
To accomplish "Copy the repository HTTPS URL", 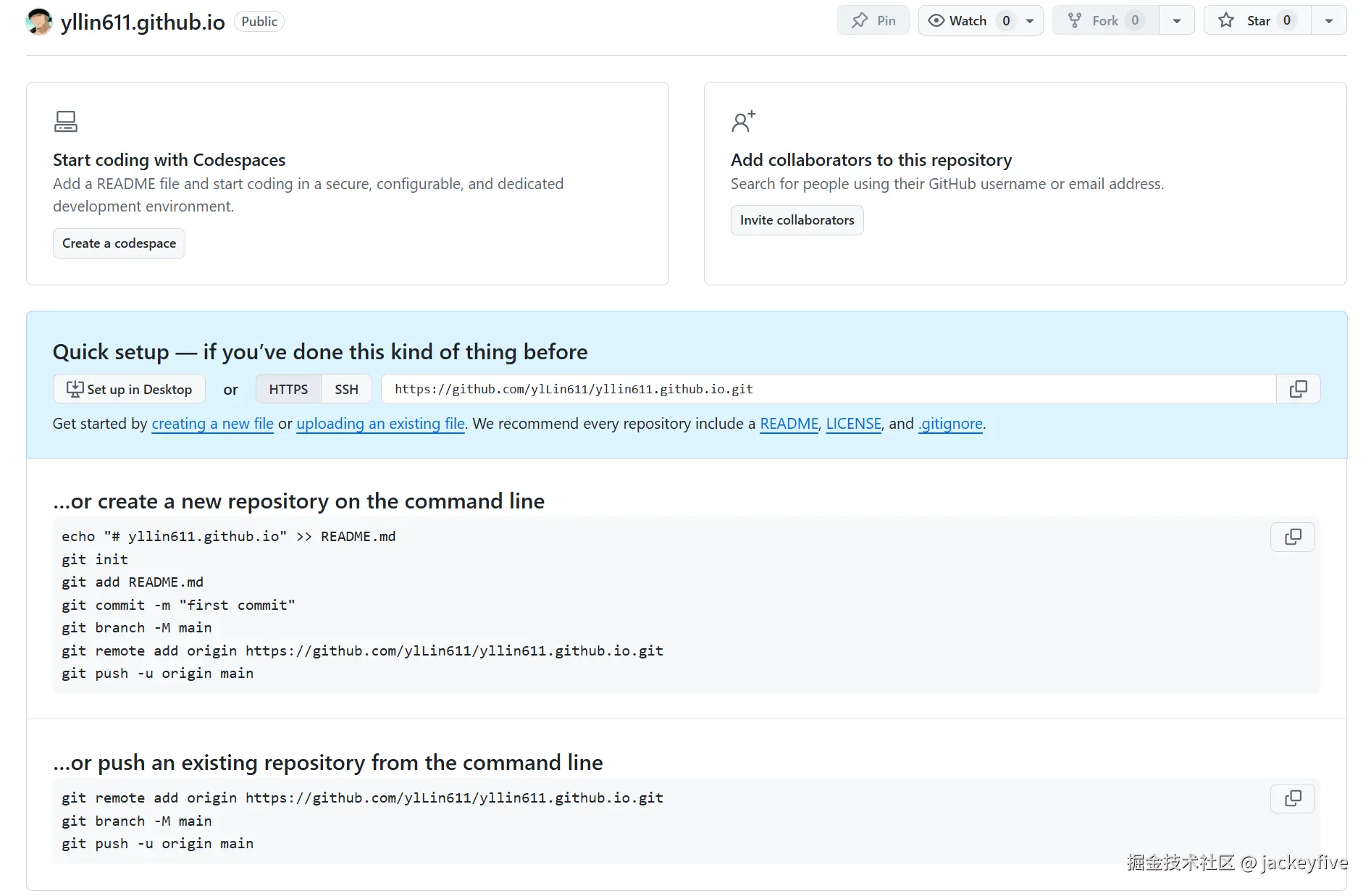I will pyautogui.click(x=1298, y=389).
